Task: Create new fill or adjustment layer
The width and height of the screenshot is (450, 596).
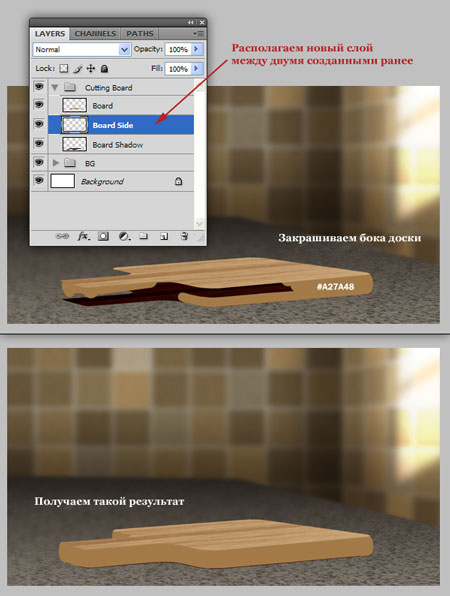Action: (124, 236)
